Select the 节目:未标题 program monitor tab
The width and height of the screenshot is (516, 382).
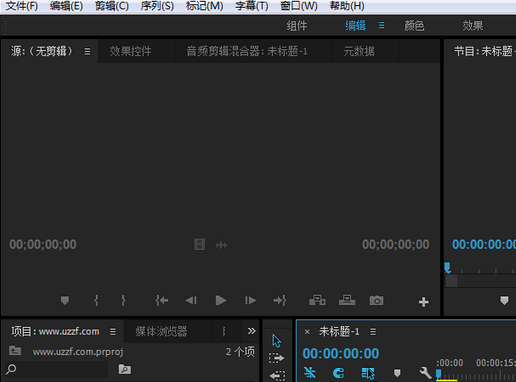485,51
